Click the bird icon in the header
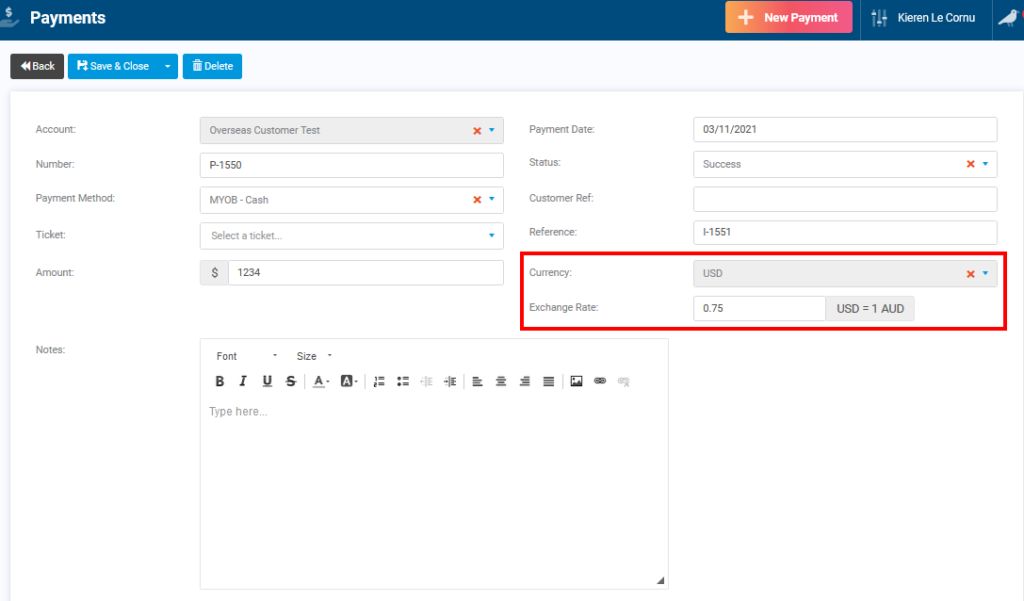 point(1008,19)
